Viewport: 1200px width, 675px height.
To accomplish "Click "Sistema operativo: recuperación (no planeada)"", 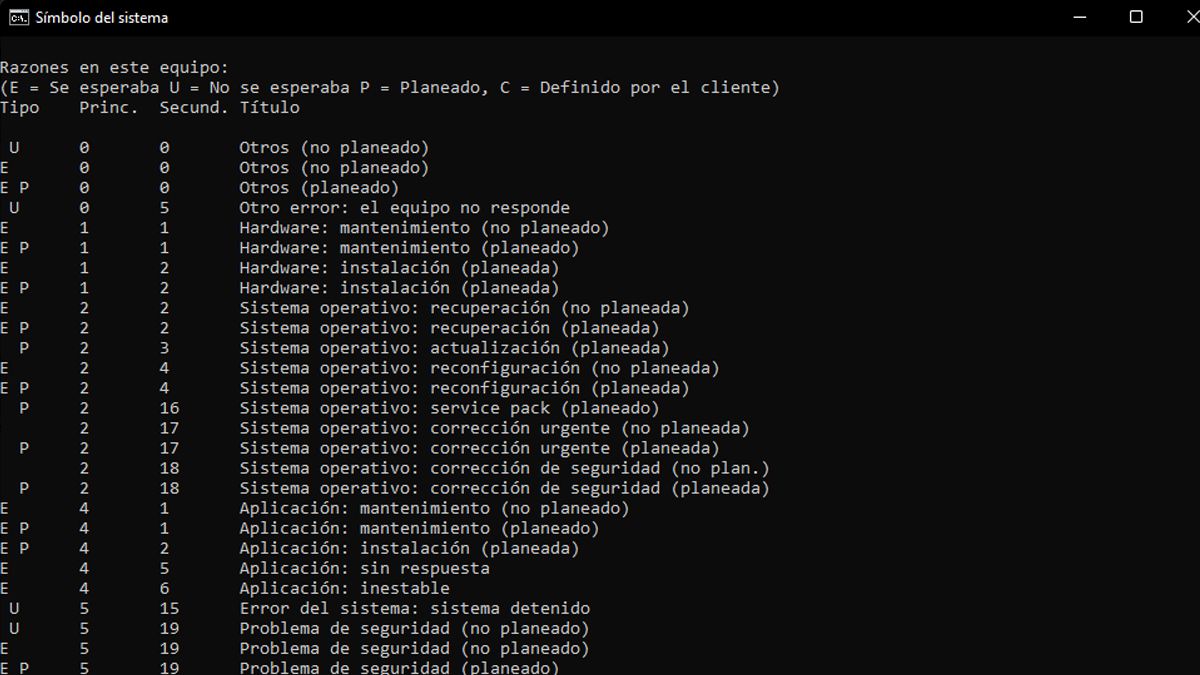I will pos(464,308).
